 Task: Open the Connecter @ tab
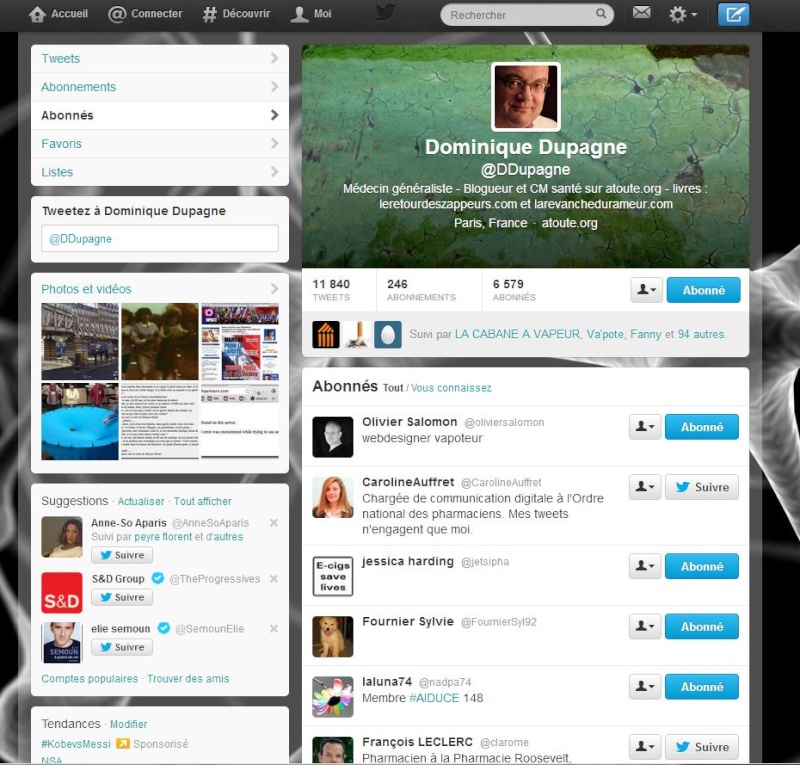145,14
